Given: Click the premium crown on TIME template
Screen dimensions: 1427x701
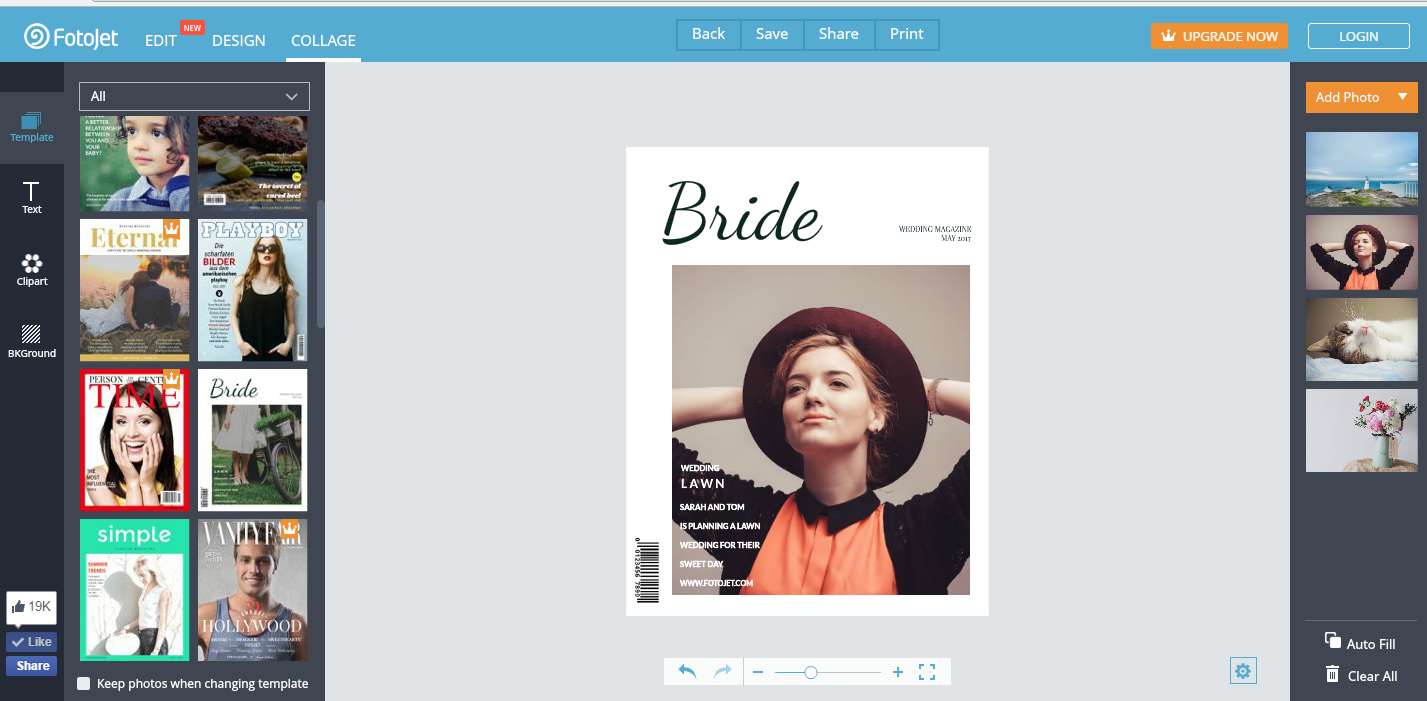Looking at the screenshot, I should (170, 380).
